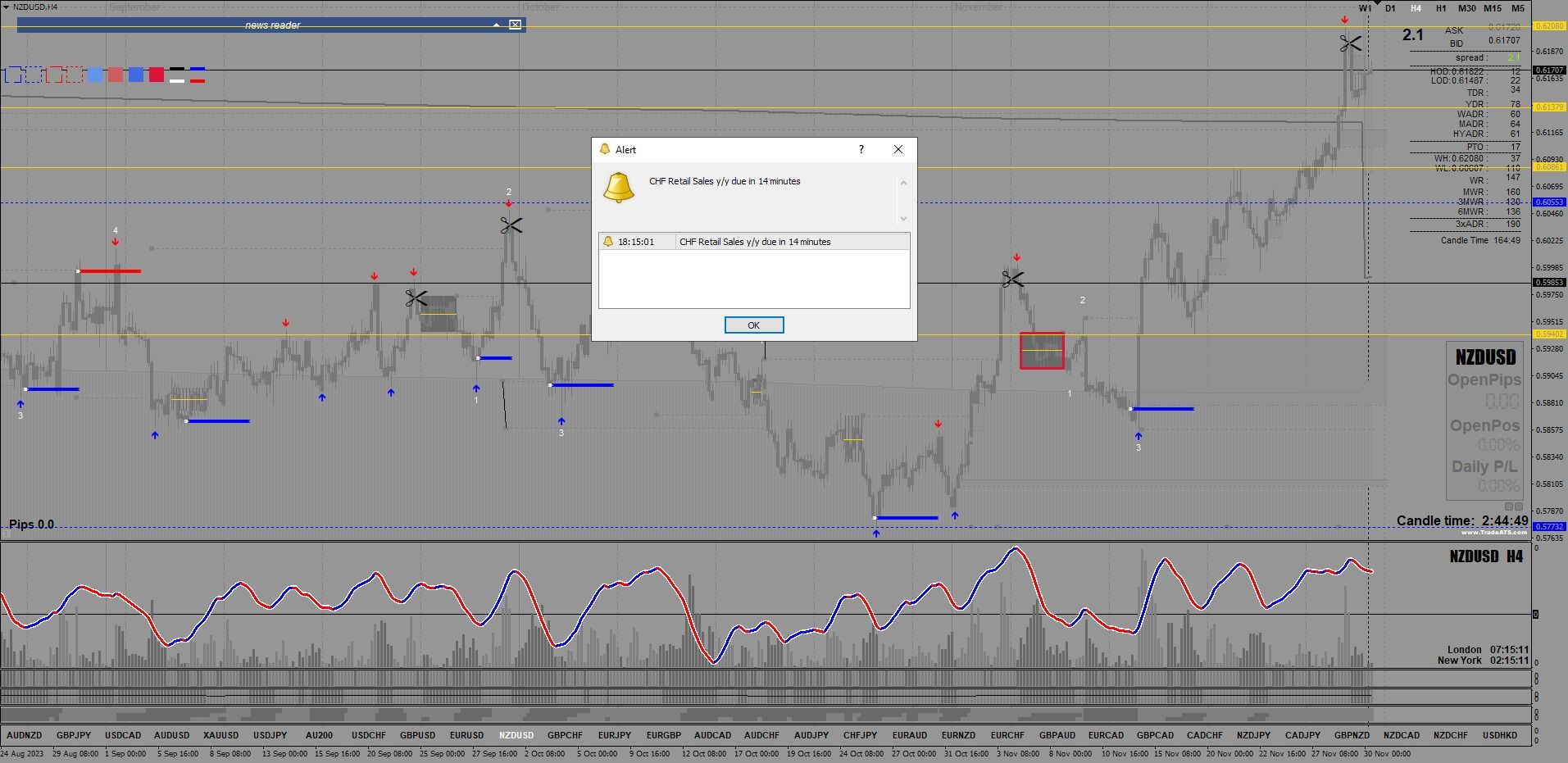The height and width of the screenshot is (763, 1568).
Task: Pick the dark blue filled square
Action: click(136, 75)
